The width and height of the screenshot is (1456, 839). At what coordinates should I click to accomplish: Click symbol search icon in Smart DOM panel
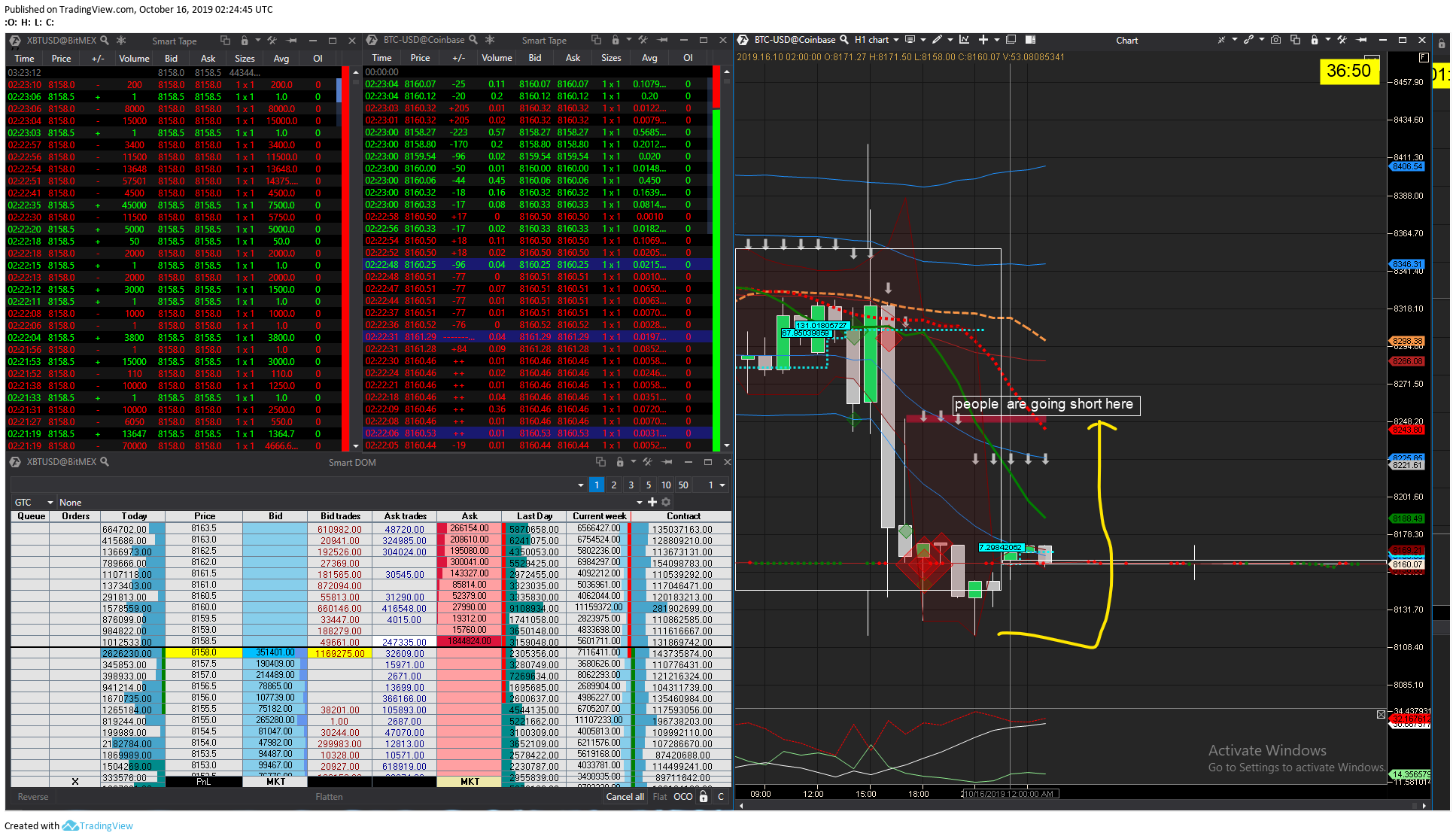105,461
